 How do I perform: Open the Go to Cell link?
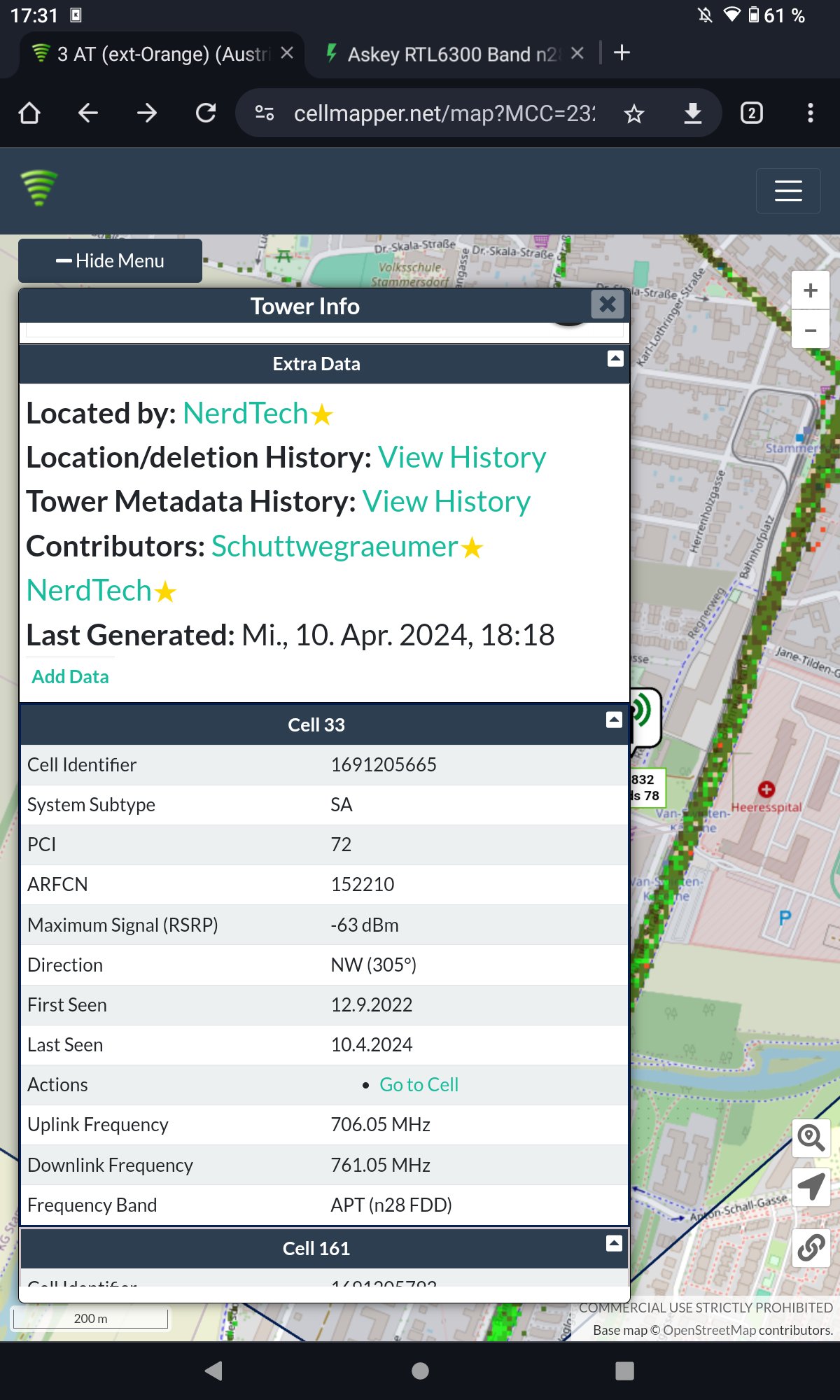[x=419, y=1085]
